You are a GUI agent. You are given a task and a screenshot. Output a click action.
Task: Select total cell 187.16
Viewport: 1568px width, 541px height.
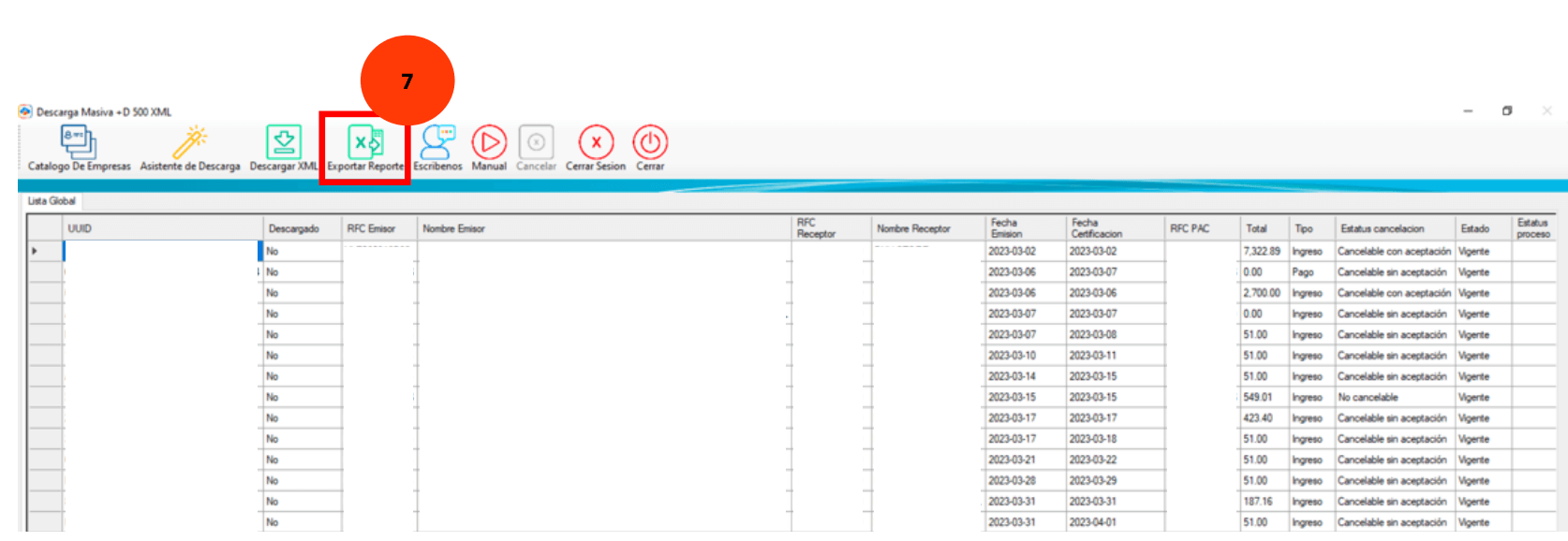pos(1265,502)
